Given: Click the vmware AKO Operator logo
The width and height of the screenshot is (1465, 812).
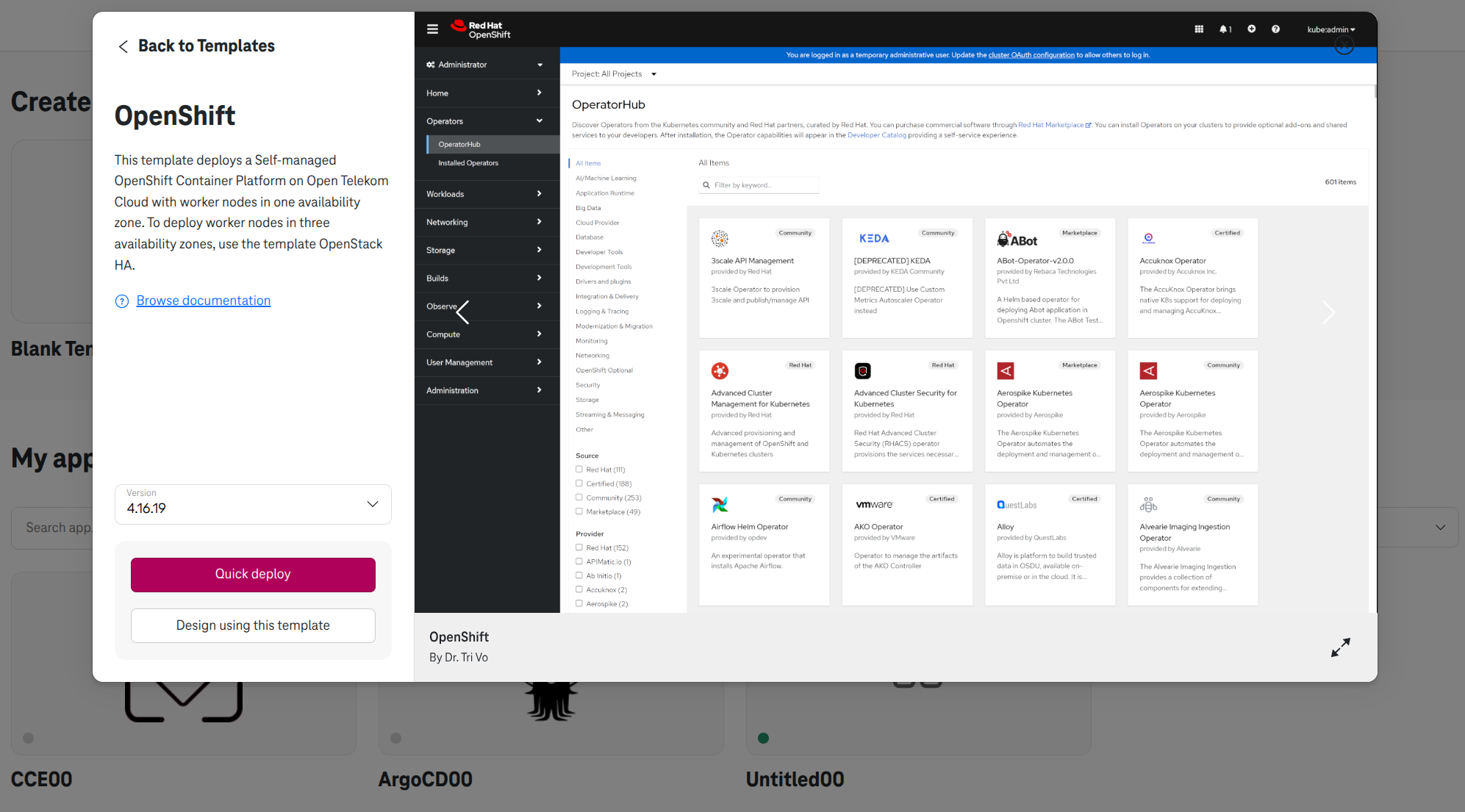Looking at the screenshot, I should tap(874, 505).
